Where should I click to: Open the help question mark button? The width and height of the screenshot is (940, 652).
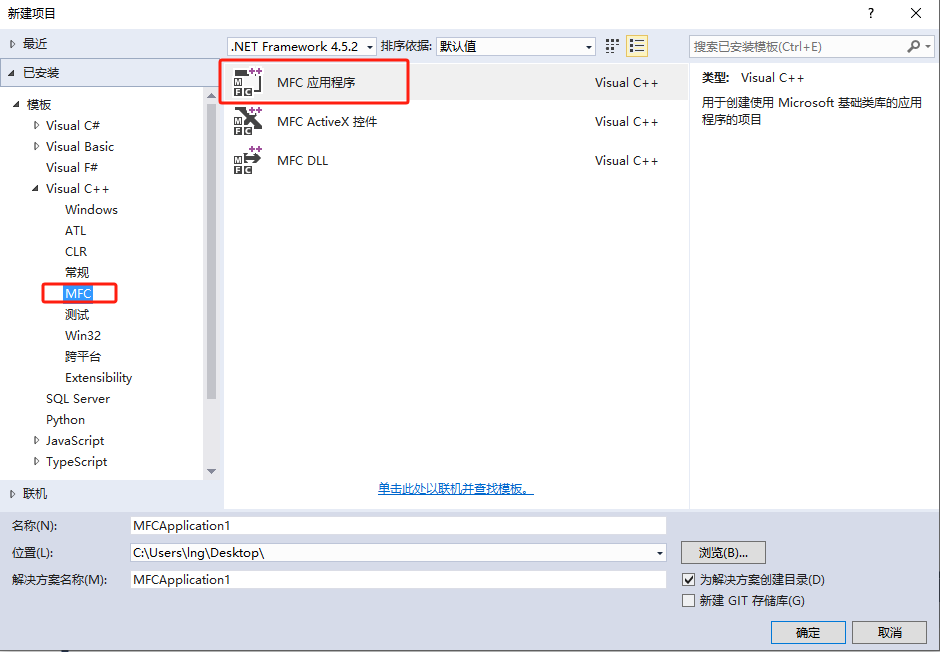(x=871, y=13)
